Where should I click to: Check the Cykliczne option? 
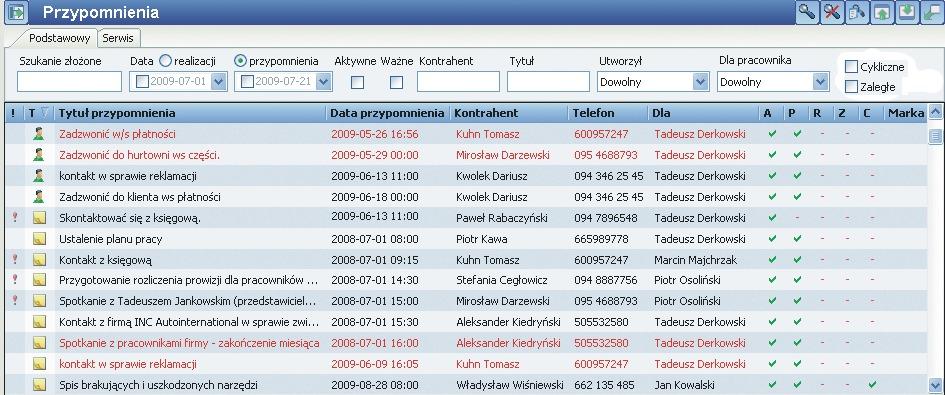click(851, 66)
